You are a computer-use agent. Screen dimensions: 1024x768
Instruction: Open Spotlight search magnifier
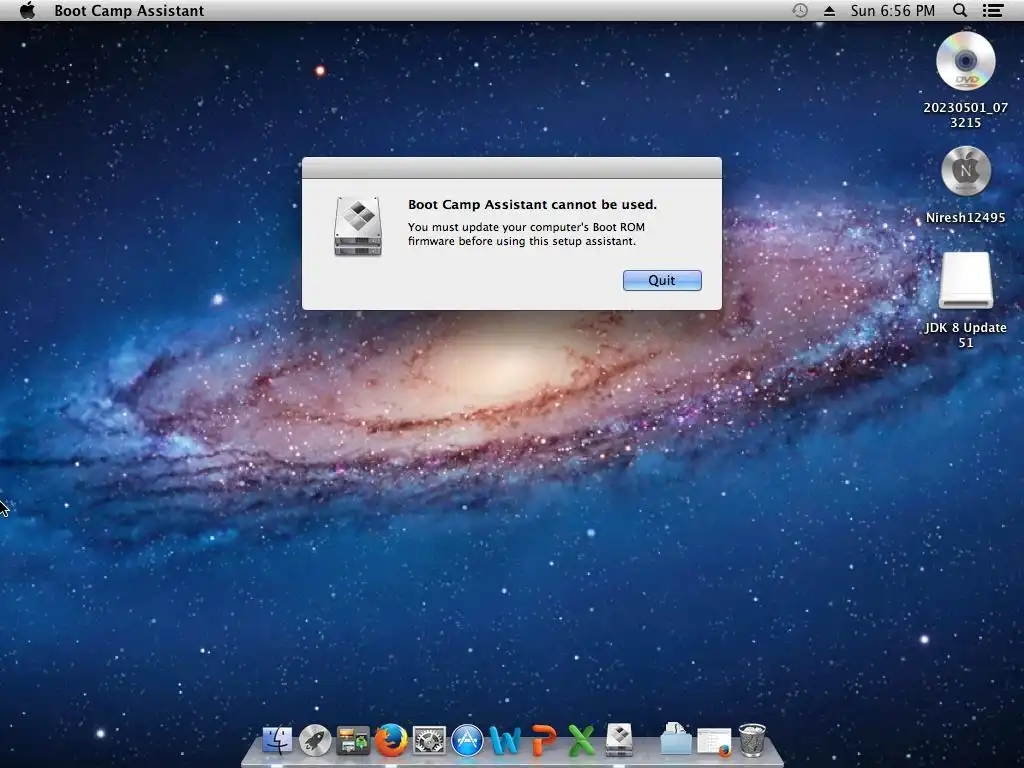coord(959,10)
